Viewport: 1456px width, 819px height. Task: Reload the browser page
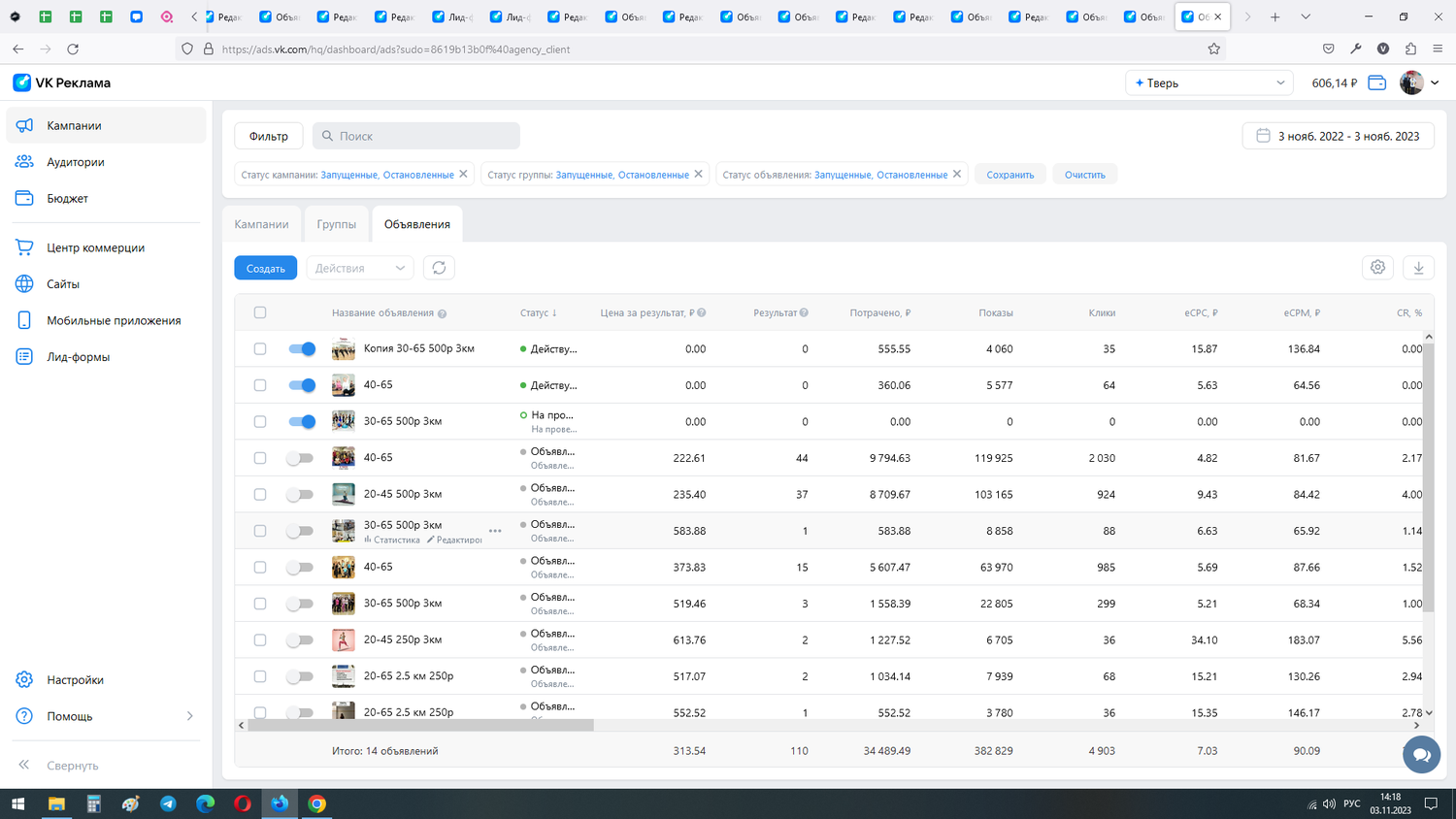click(x=73, y=49)
